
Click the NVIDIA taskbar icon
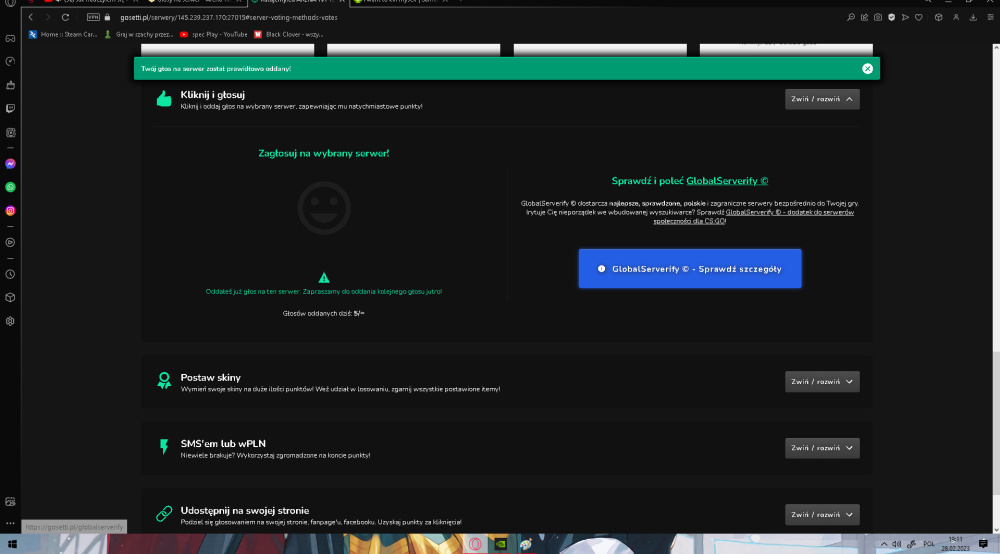tap(501, 544)
